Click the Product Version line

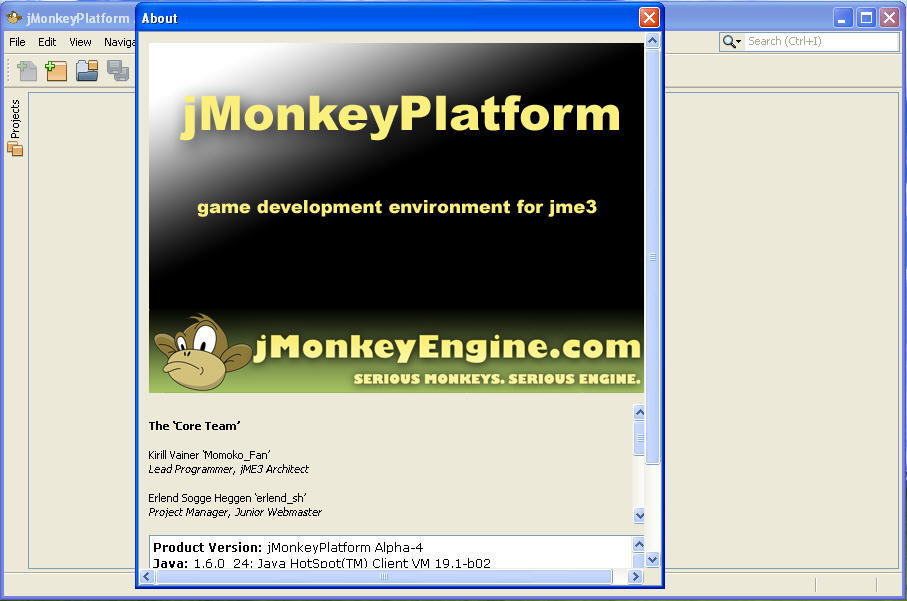pyautogui.click(x=288, y=547)
